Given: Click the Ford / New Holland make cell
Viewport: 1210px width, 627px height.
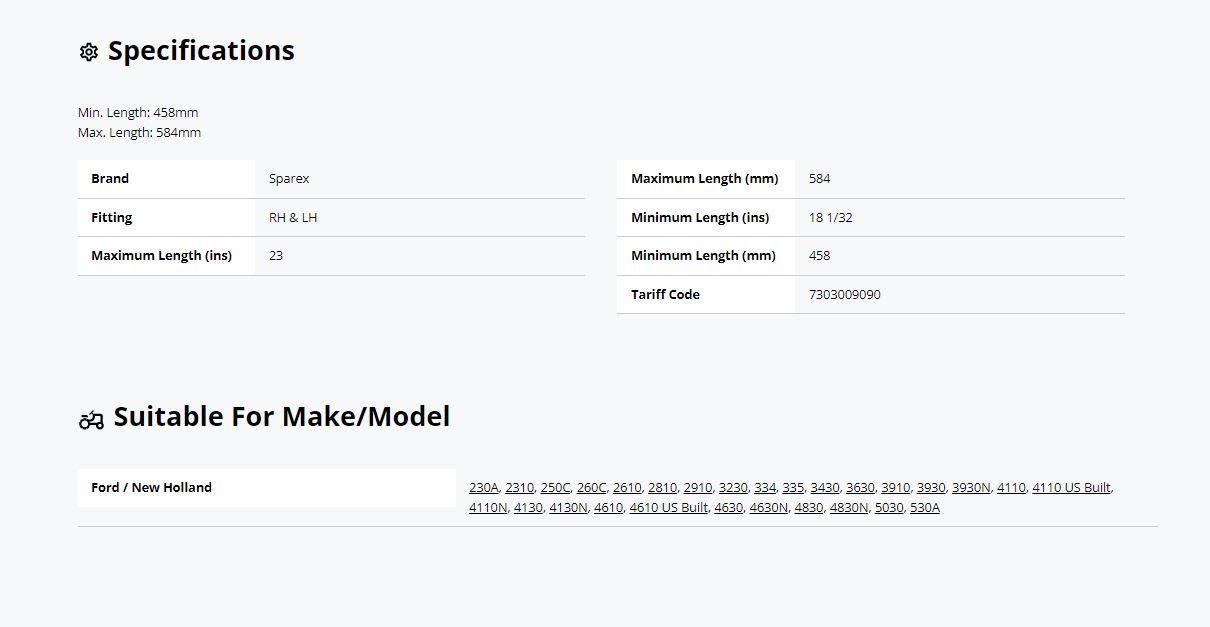Looking at the screenshot, I should click(x=266, y=488).
